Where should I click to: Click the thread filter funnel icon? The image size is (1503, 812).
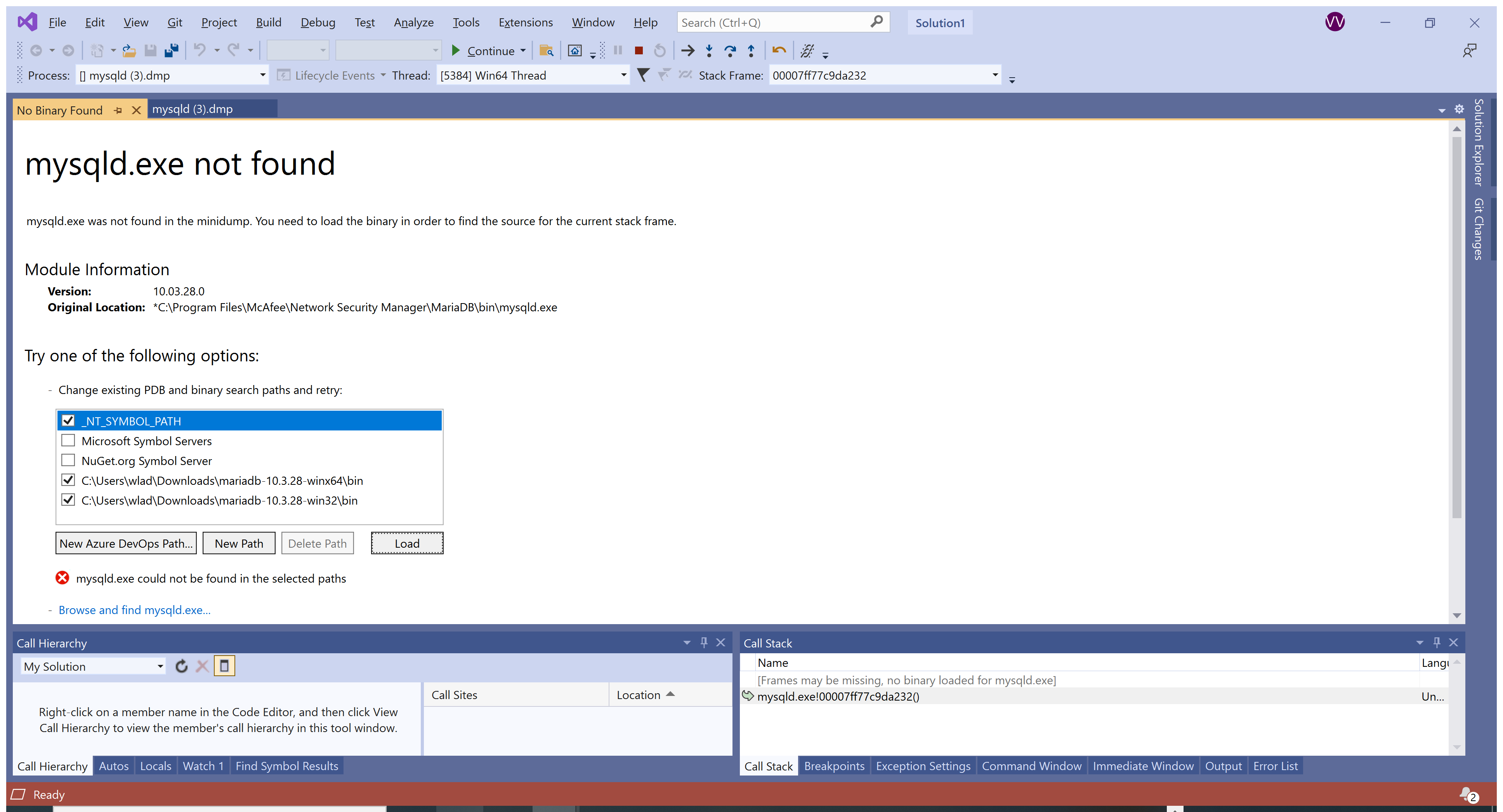coord(642,75)
